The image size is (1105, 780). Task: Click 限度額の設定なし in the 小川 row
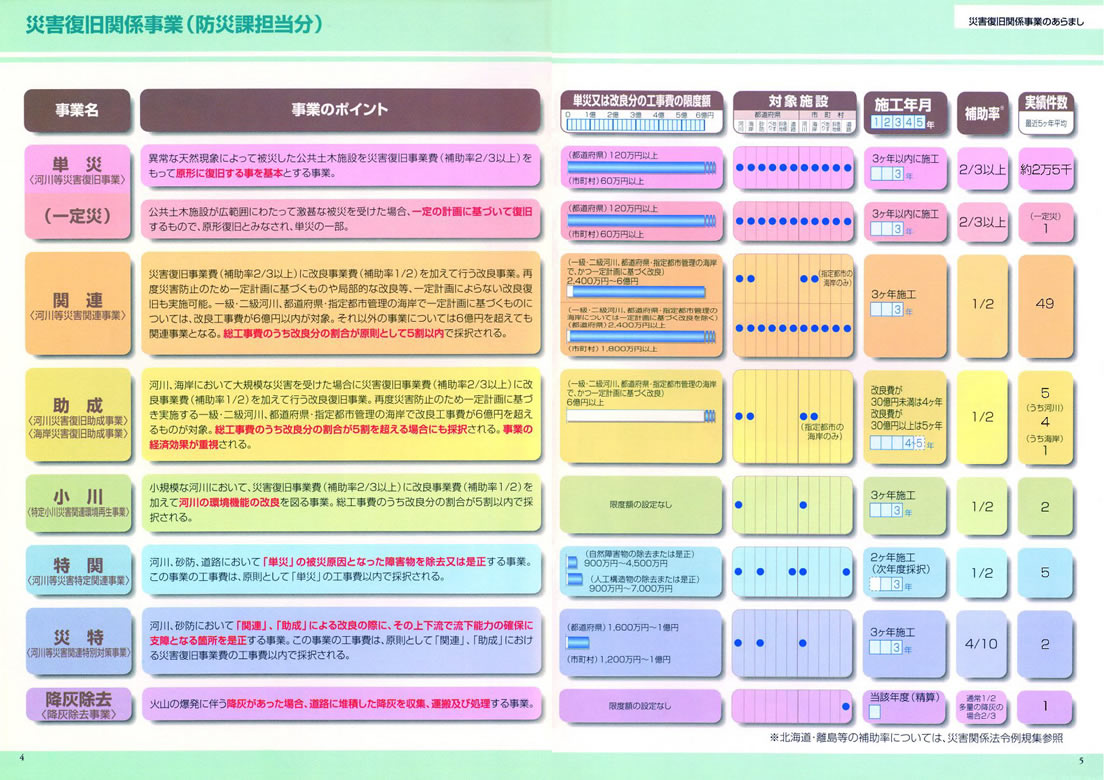click(641, 504)
